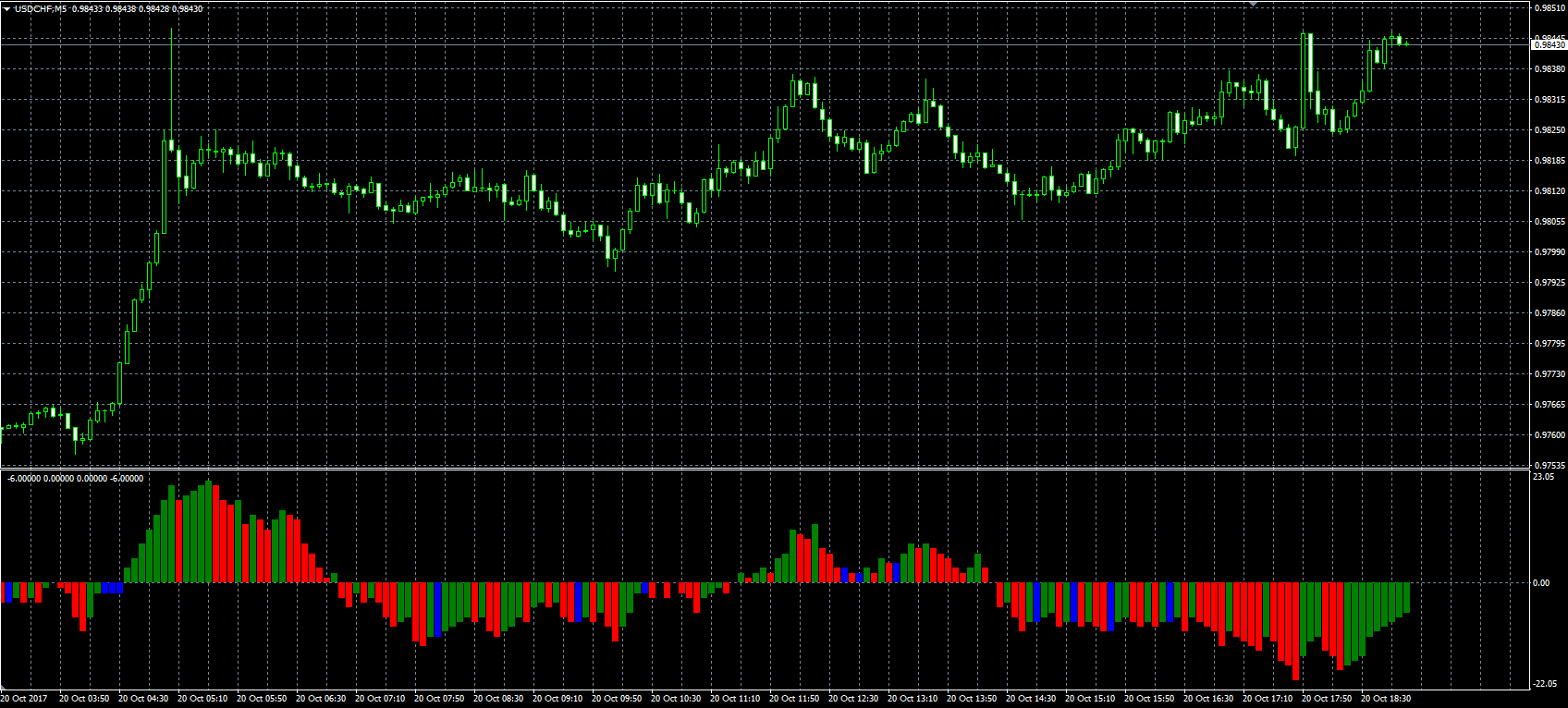Click the 0.98380 price axis label

click(1550, 69)
